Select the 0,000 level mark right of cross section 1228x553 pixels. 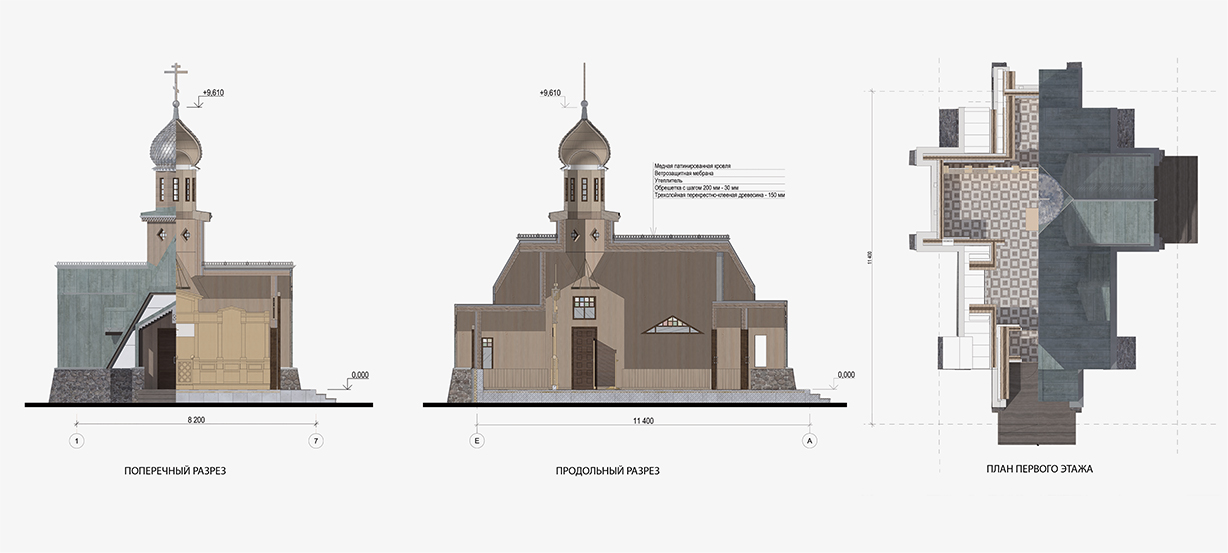(359, 375)
